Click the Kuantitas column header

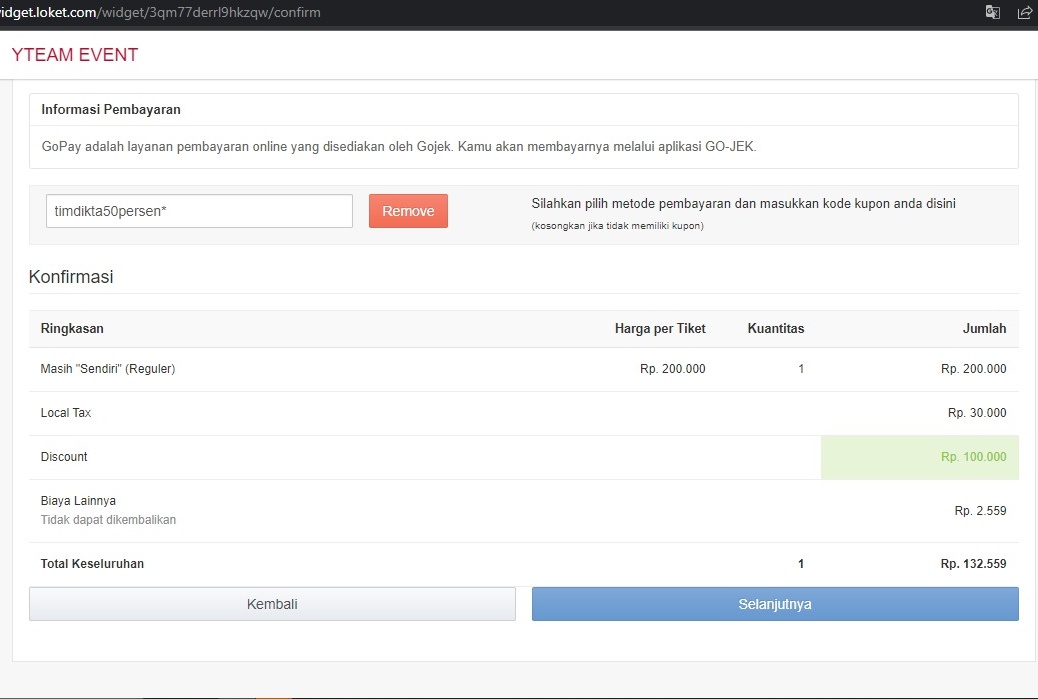776,328
